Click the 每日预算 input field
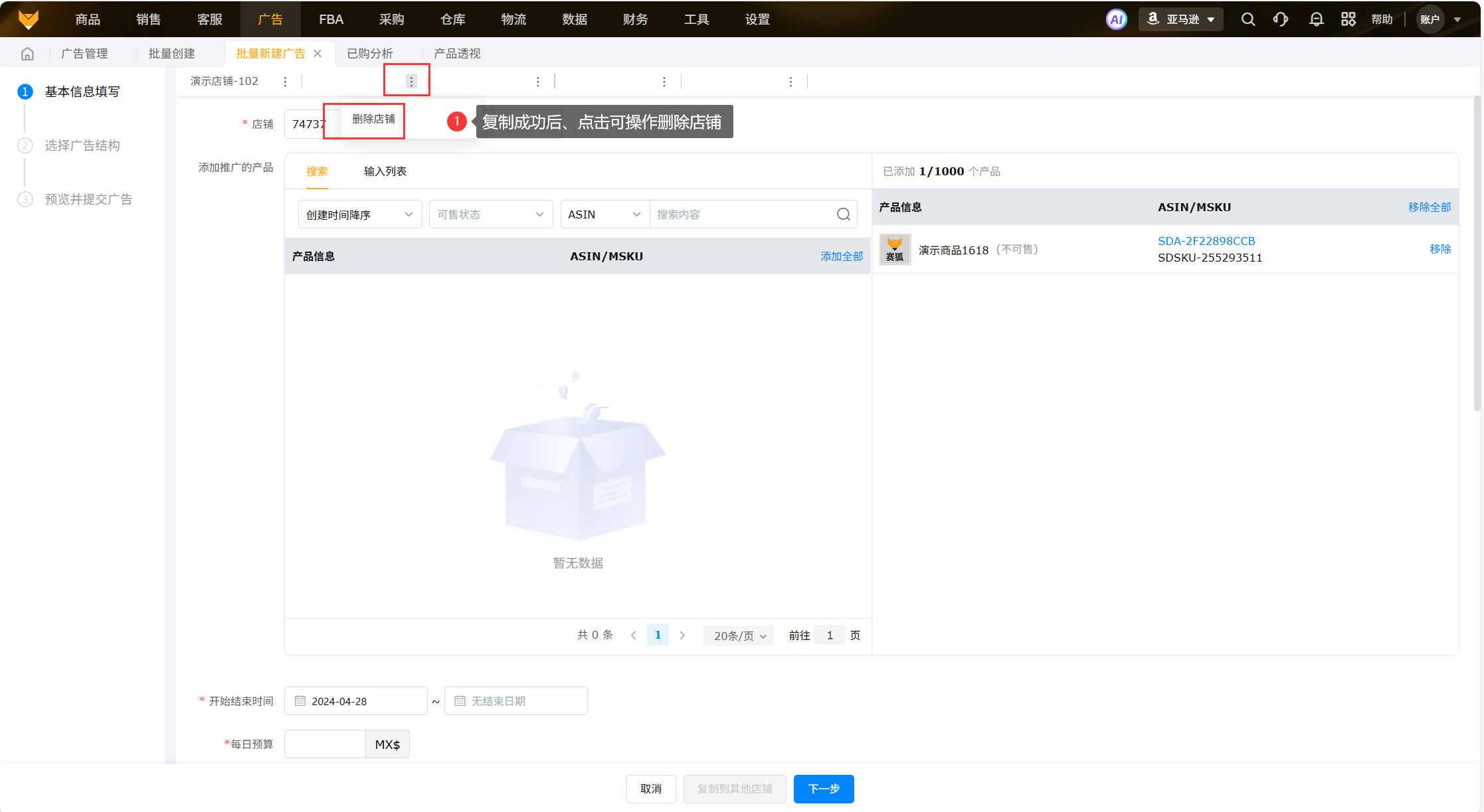 point(325,744)
